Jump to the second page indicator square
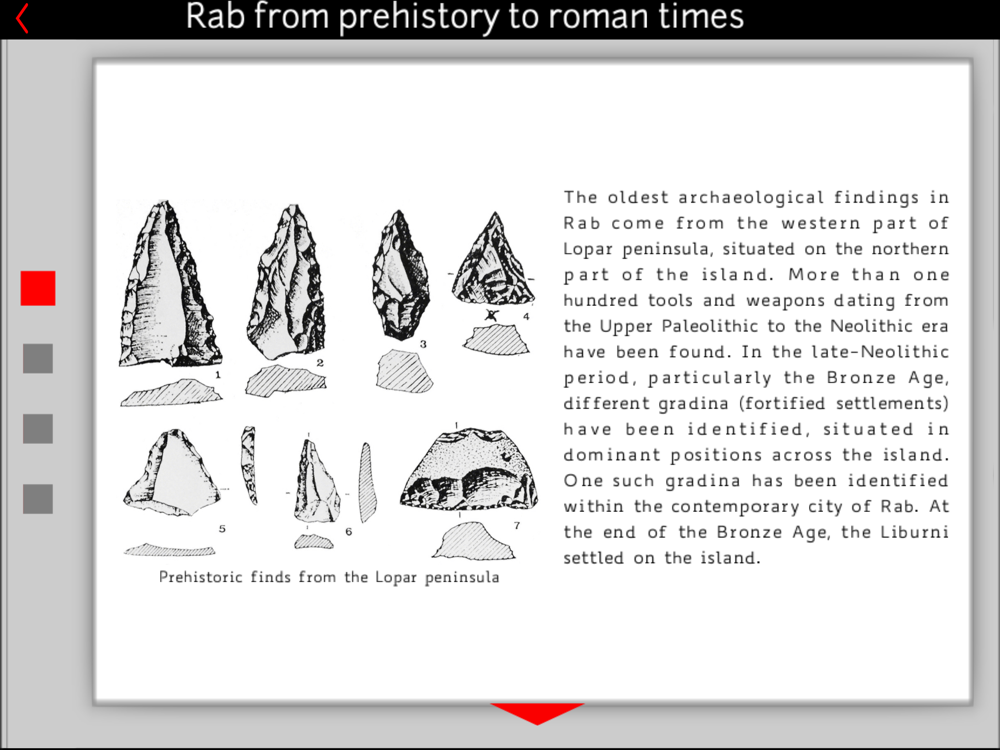1000x750 pixels. tap(38, 358)
